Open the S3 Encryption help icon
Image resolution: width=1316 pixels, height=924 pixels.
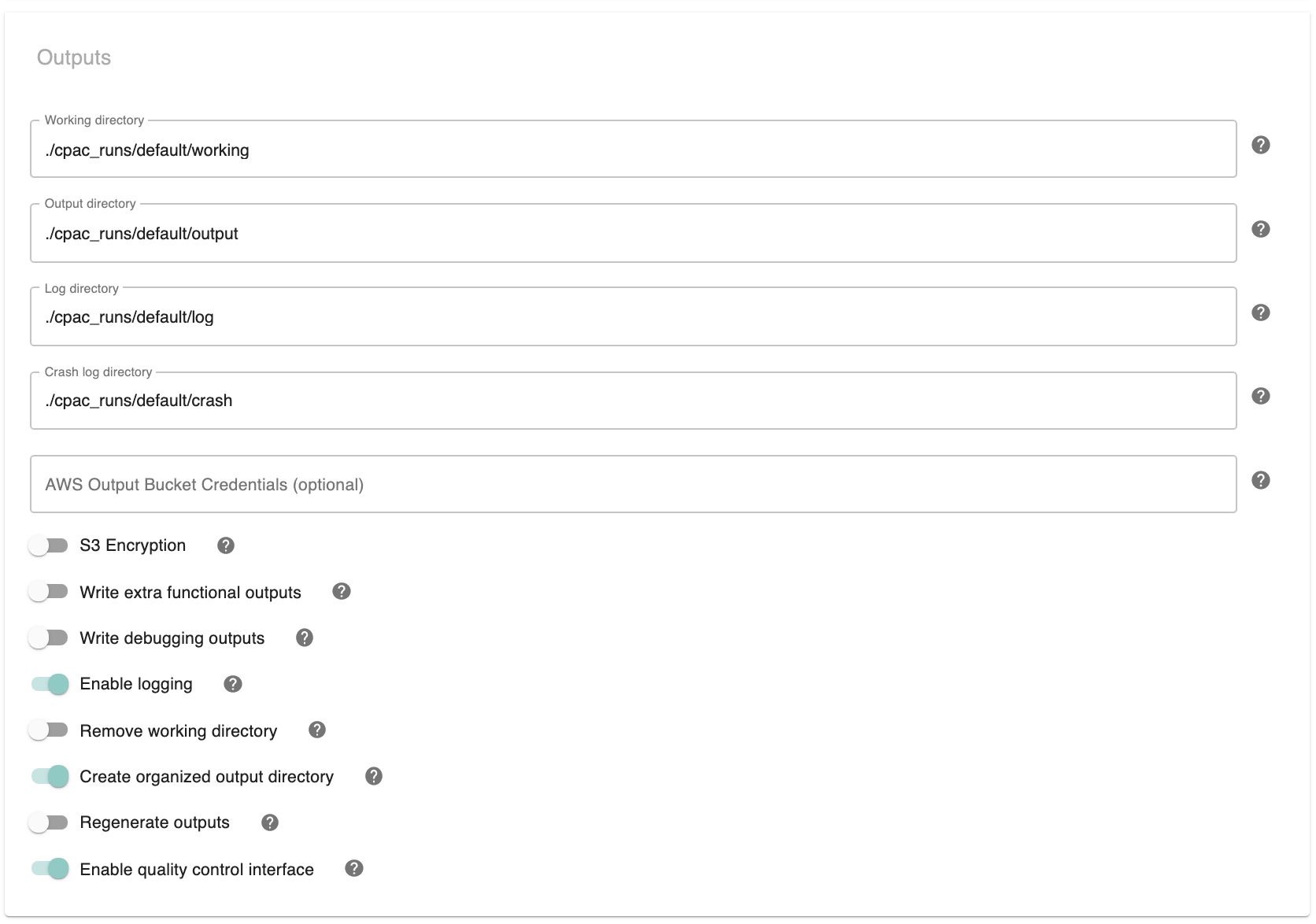(x=225, y=545)
